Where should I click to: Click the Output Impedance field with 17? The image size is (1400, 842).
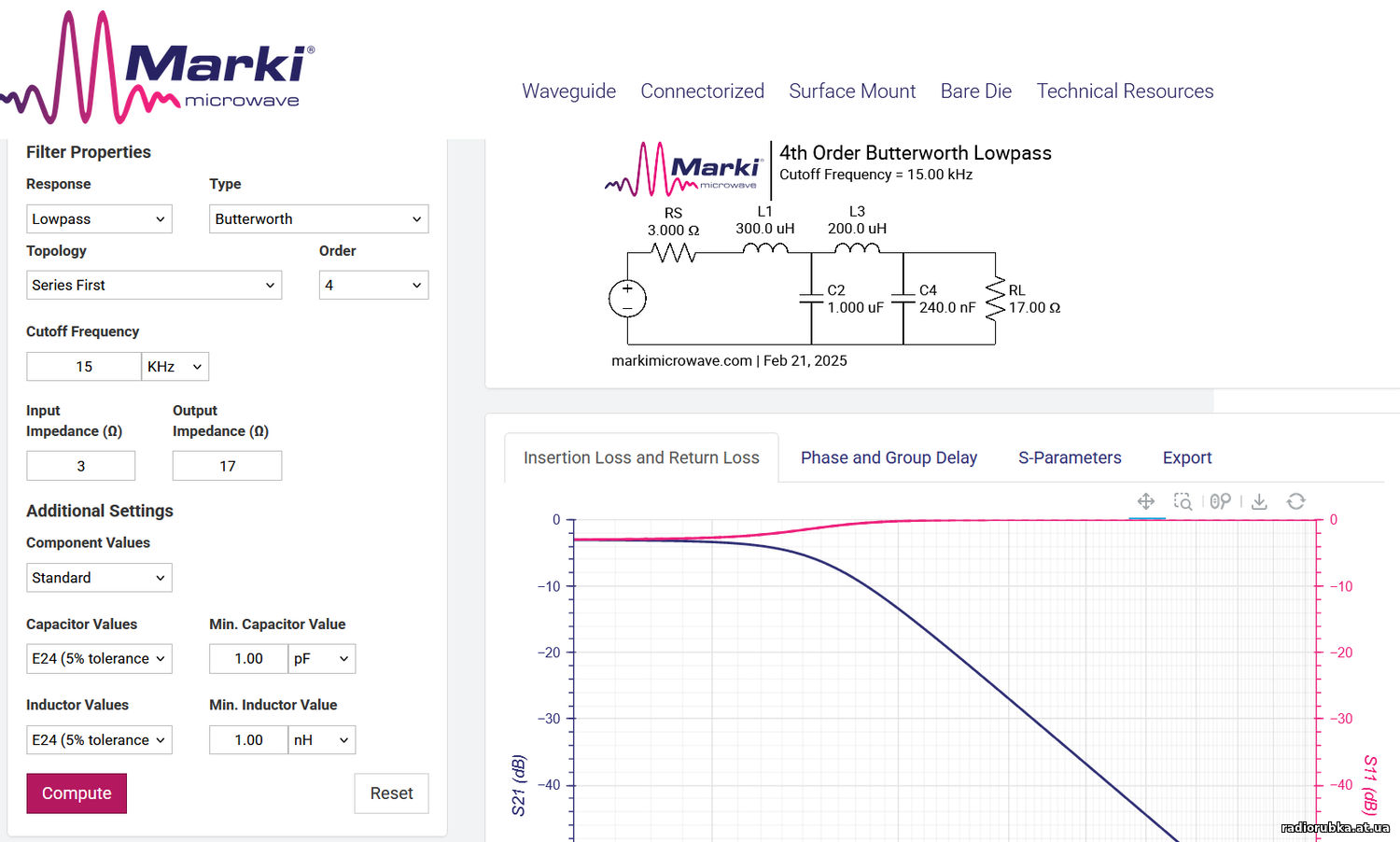point(227,466)
